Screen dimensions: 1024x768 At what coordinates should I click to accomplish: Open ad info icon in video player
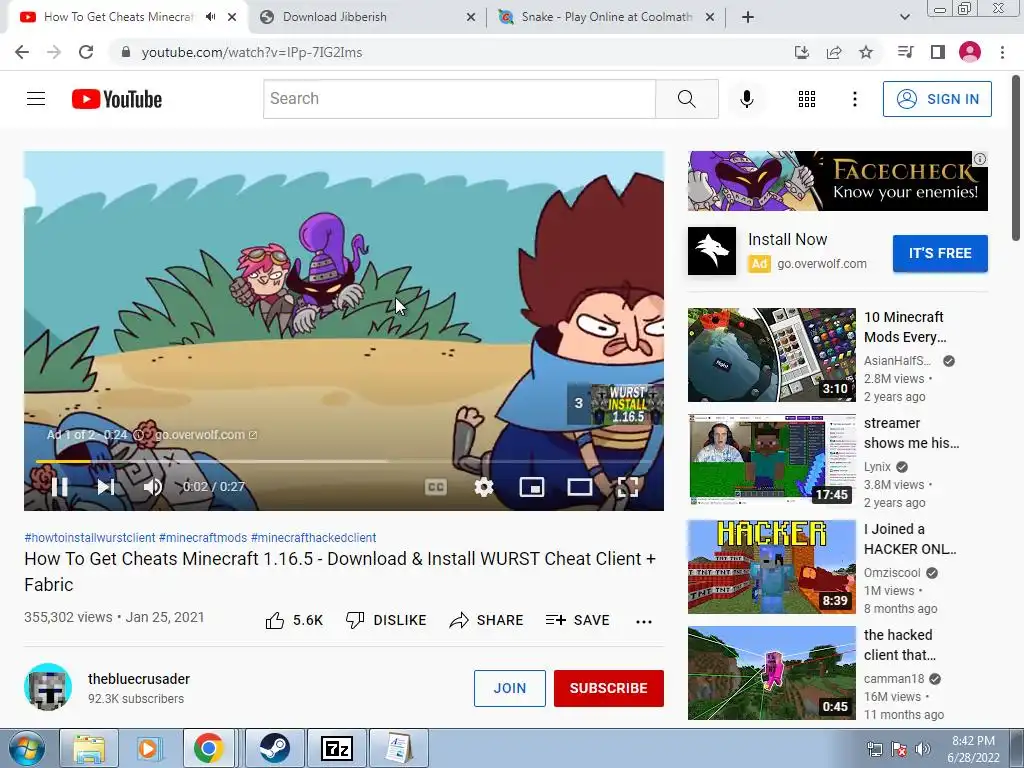point(138,435)
